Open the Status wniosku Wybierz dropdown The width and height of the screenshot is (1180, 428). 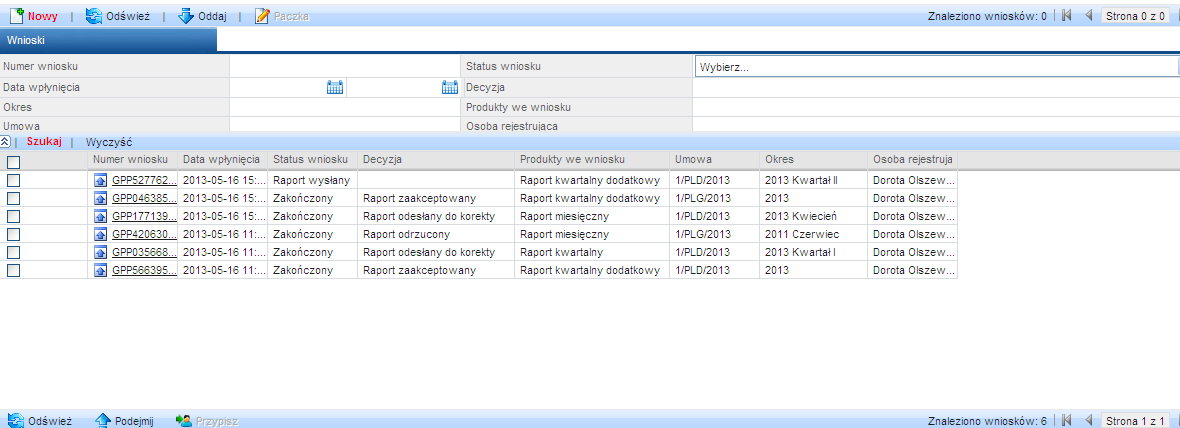tap(937, 67)
